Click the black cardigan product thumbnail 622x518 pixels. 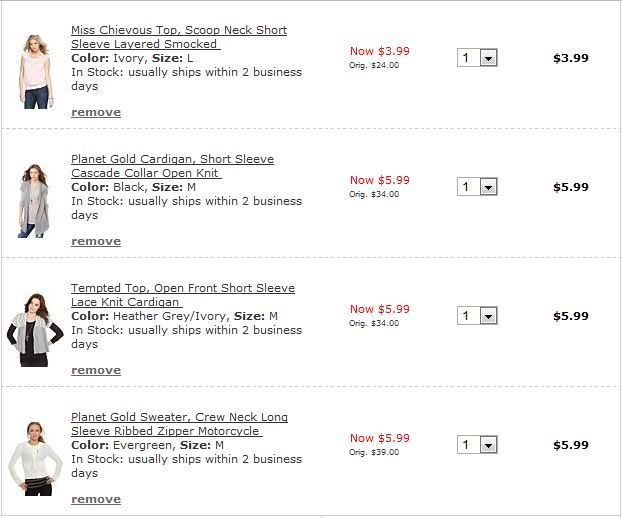(x=34, y=200)
